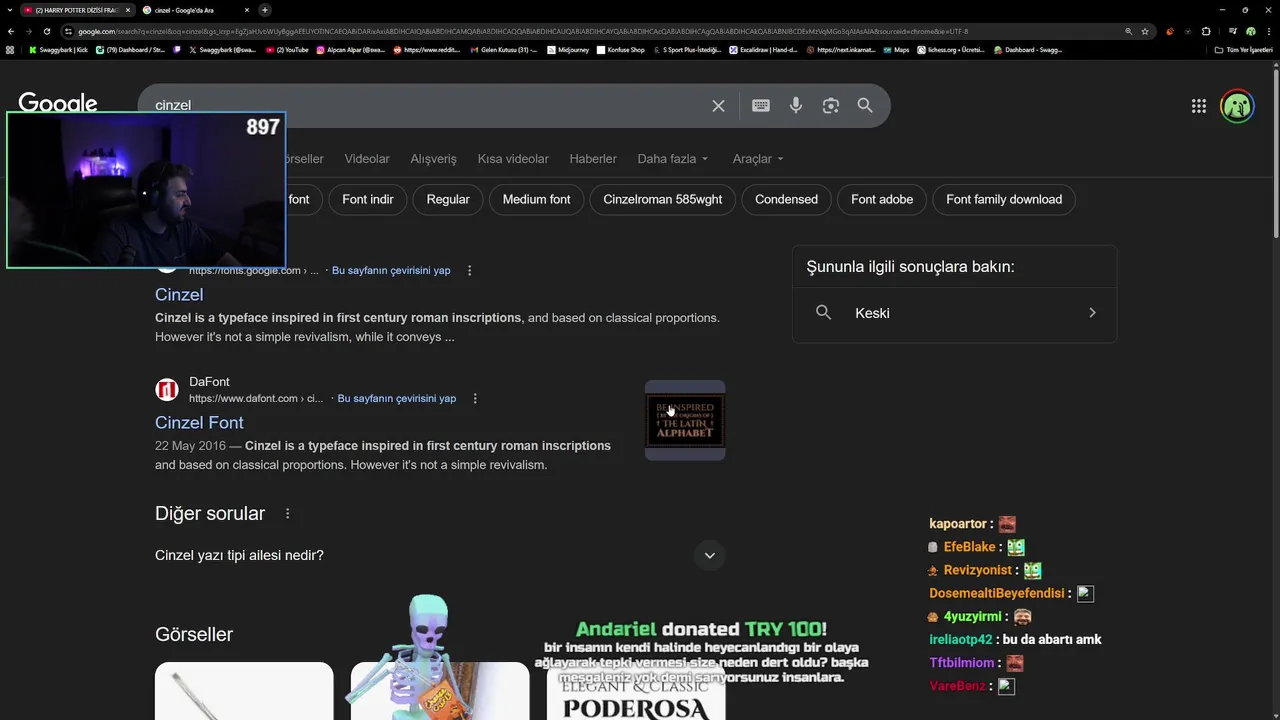Switch to the Kısa videolar tab

513,159
